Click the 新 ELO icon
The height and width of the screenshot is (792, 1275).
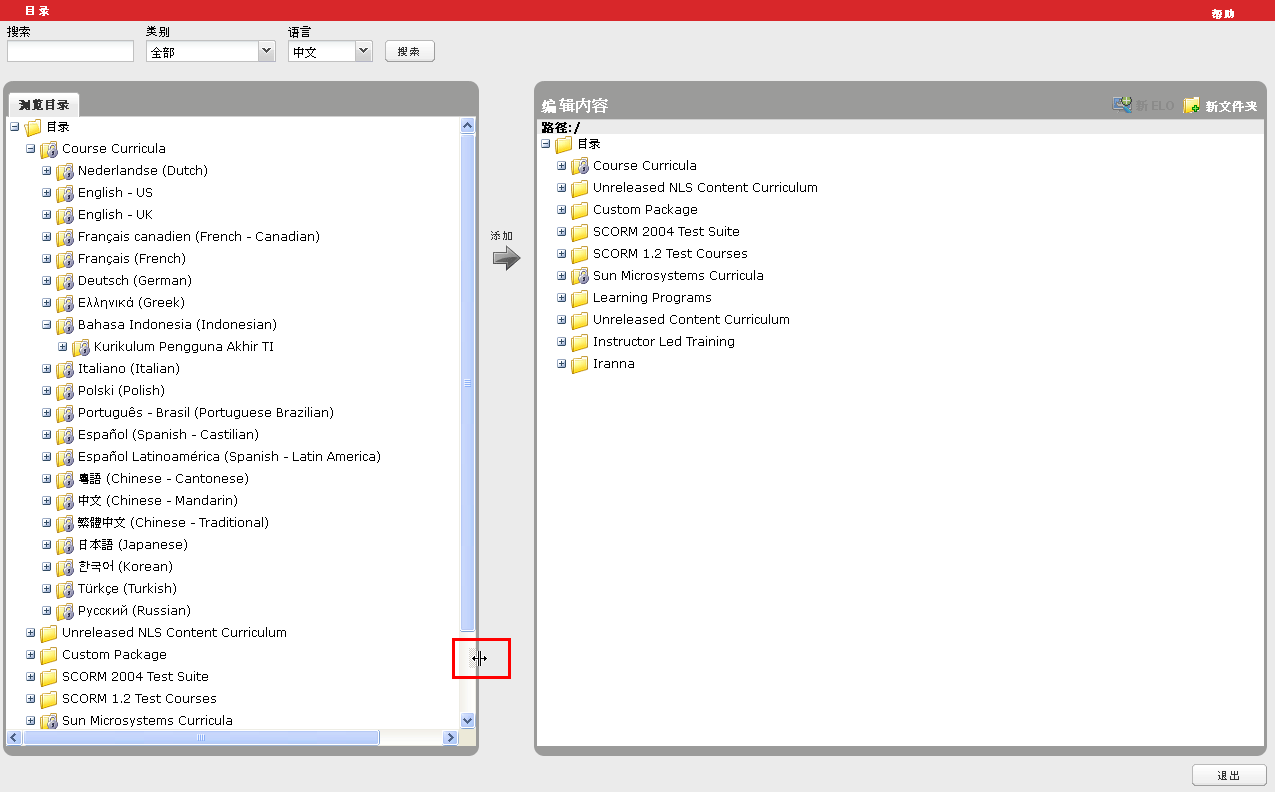(x=1122, y=106)
